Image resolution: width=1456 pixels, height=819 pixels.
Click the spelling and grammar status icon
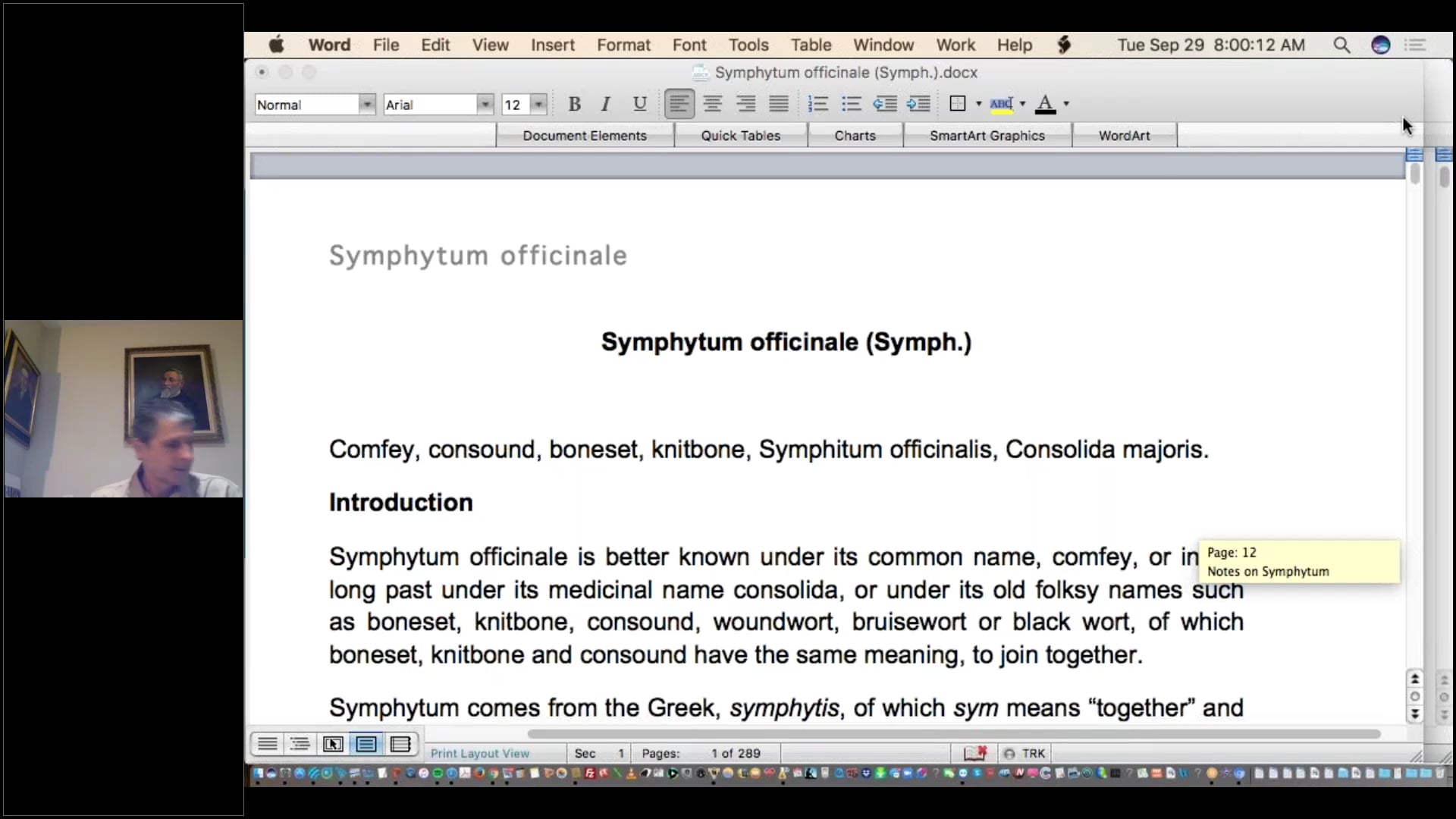[x=974, y=753]
